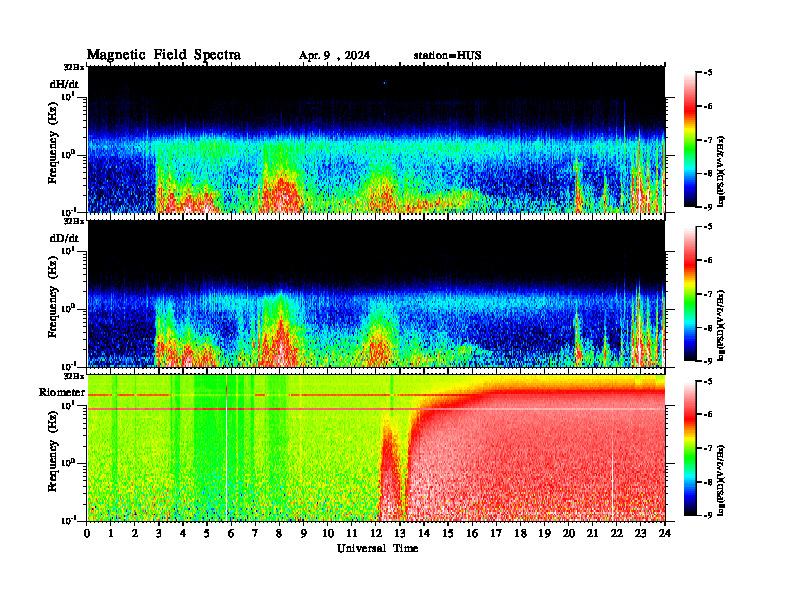792x612 pixels.
Task: Click hour "16" on the Universal Time axis
Action: coord(472,533)
